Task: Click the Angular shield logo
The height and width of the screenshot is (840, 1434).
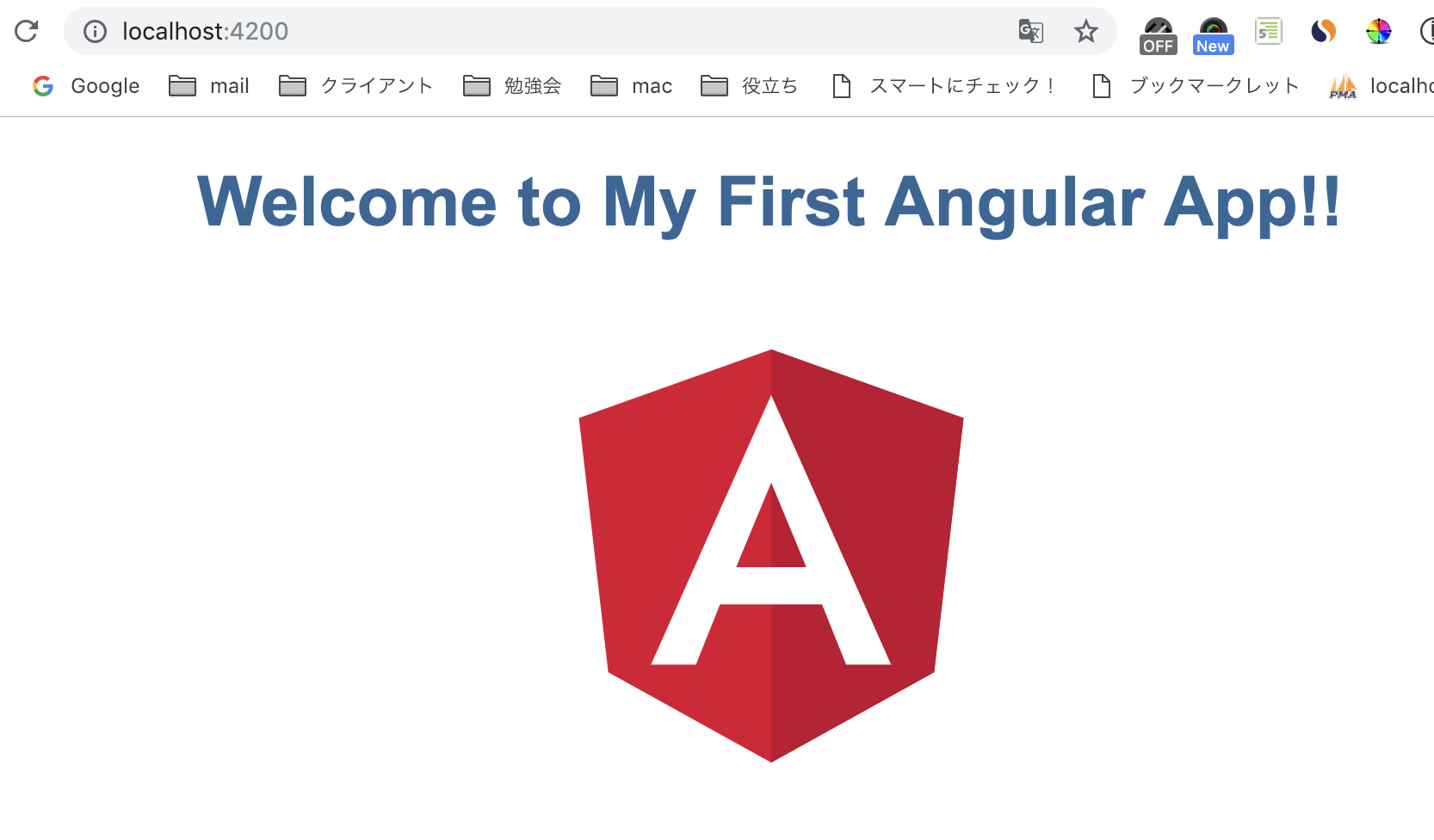Action: click(x=770, y=555)
